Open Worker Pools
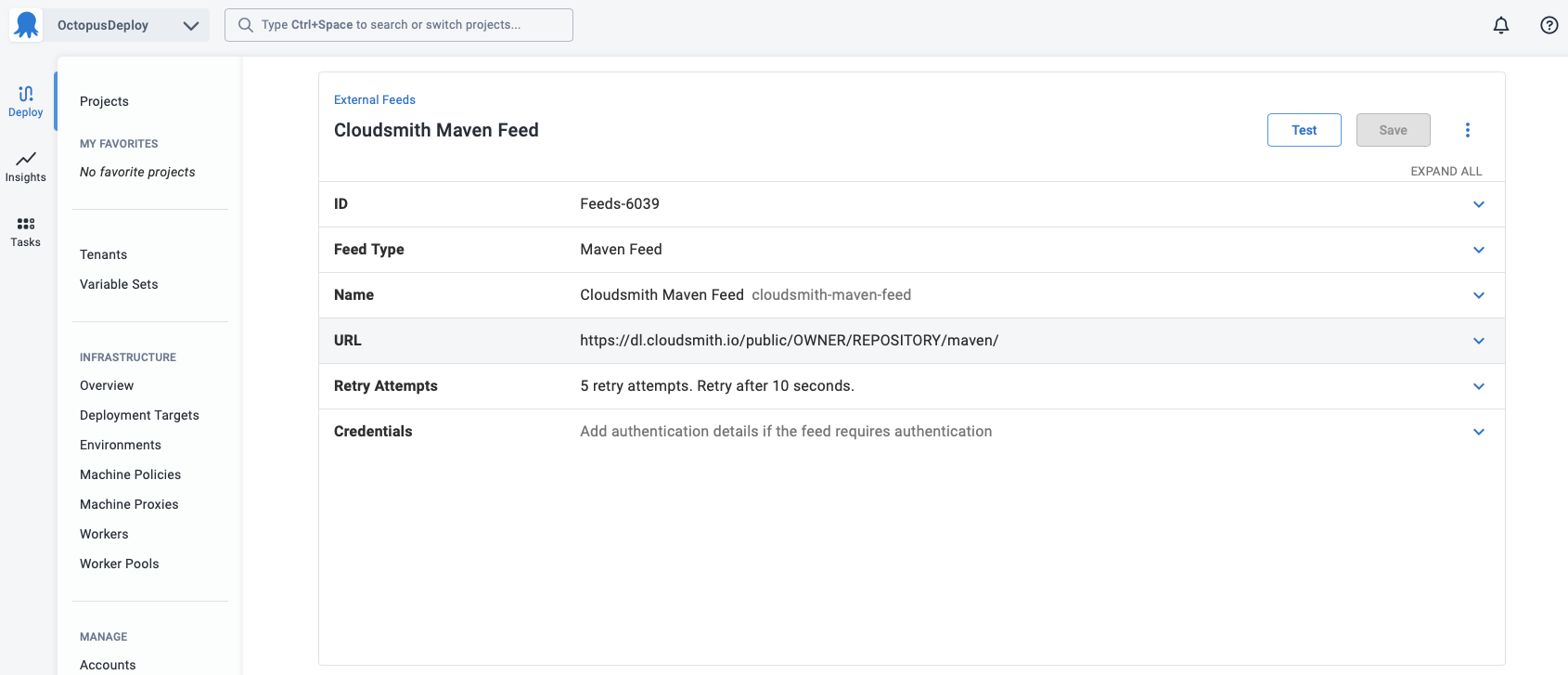The image size is (1568, 675). (x=120, y=564)
